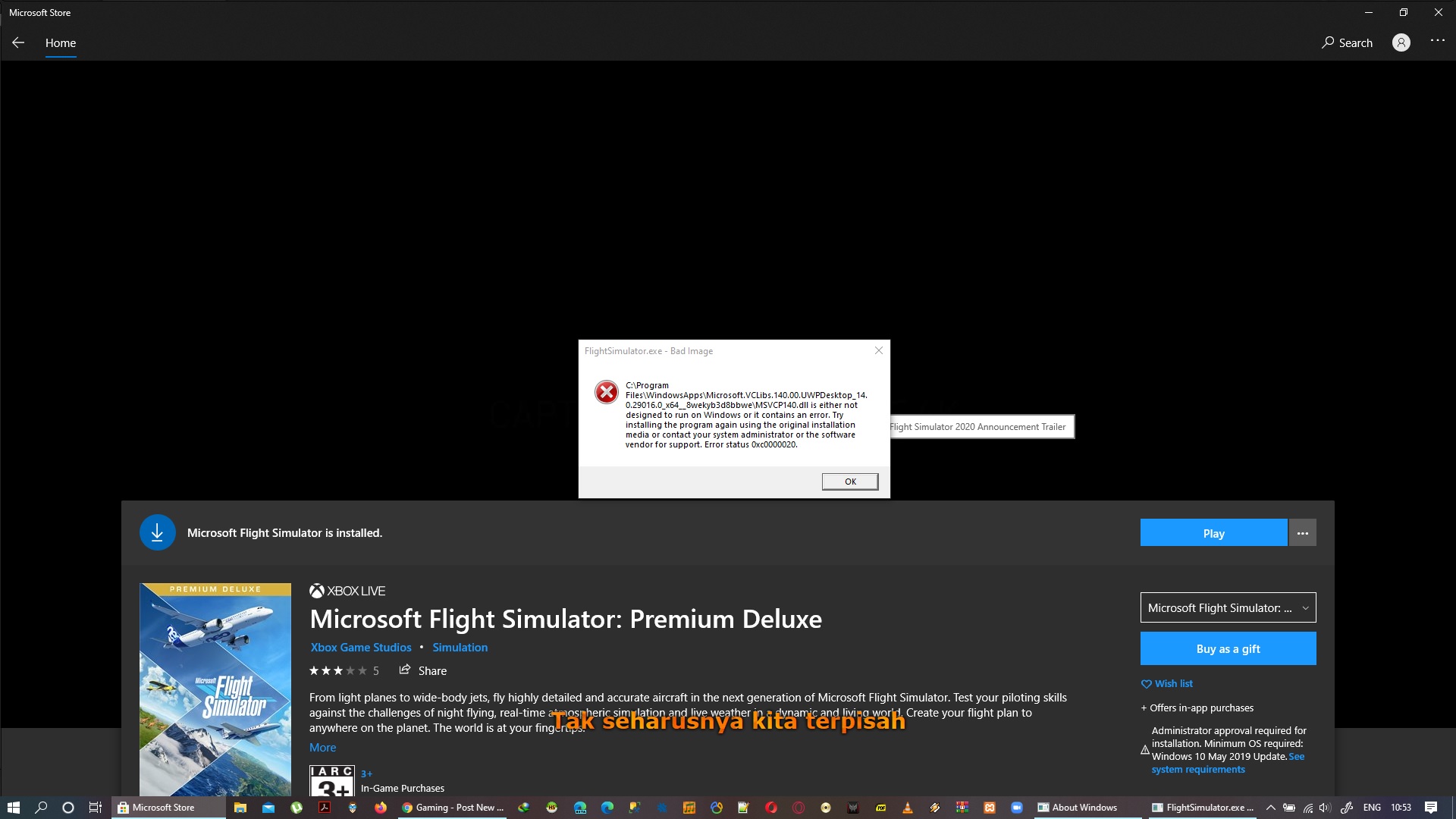Click the red error icon in the dialog
This screenshot has height=819, width=1456.
607,392
